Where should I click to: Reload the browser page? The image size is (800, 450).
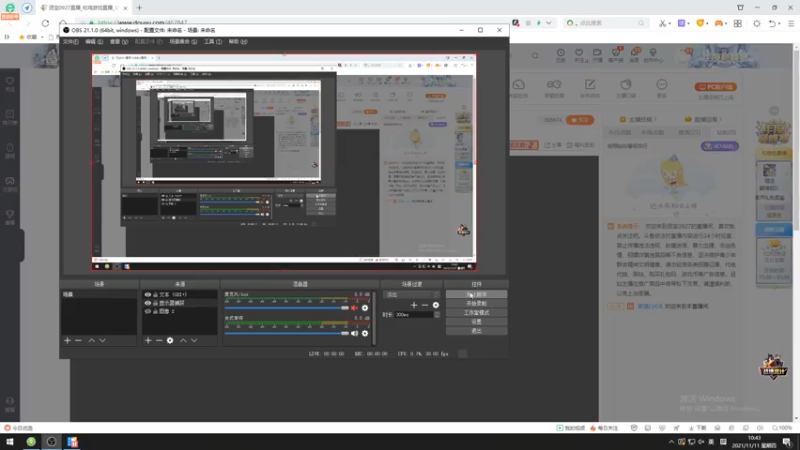(x=45, y=23)
